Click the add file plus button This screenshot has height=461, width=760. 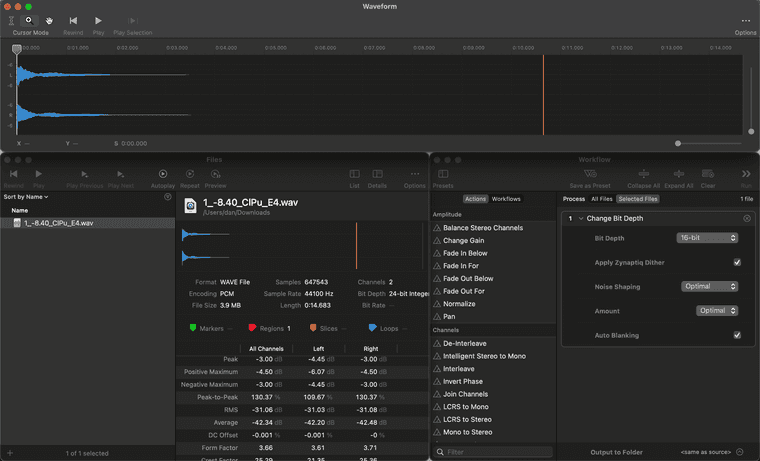point(10,453)
